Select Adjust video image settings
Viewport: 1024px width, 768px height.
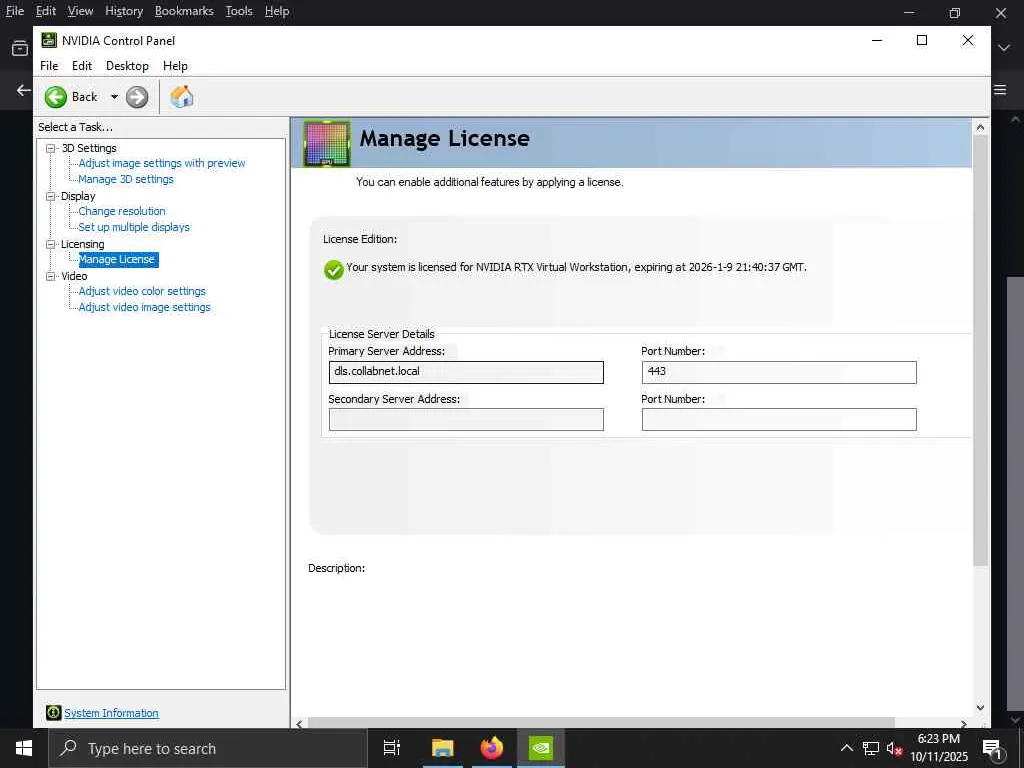144,307
